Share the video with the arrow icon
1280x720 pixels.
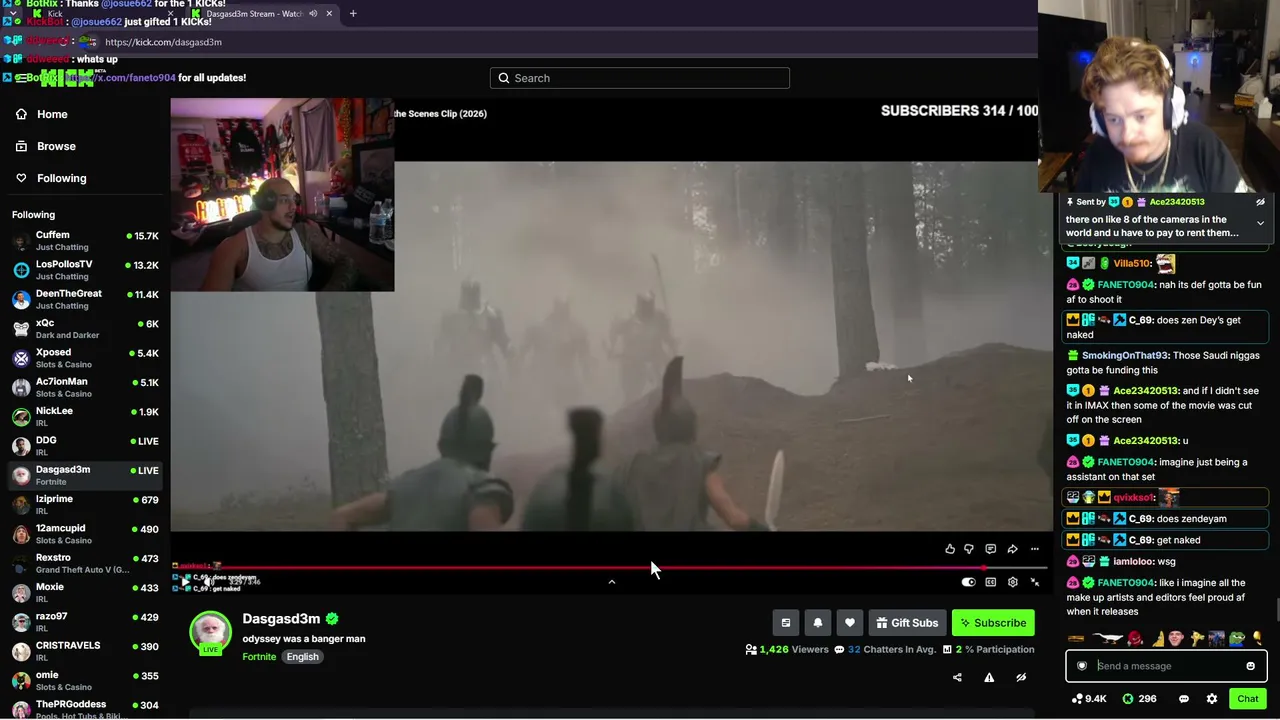(1013, 549)
